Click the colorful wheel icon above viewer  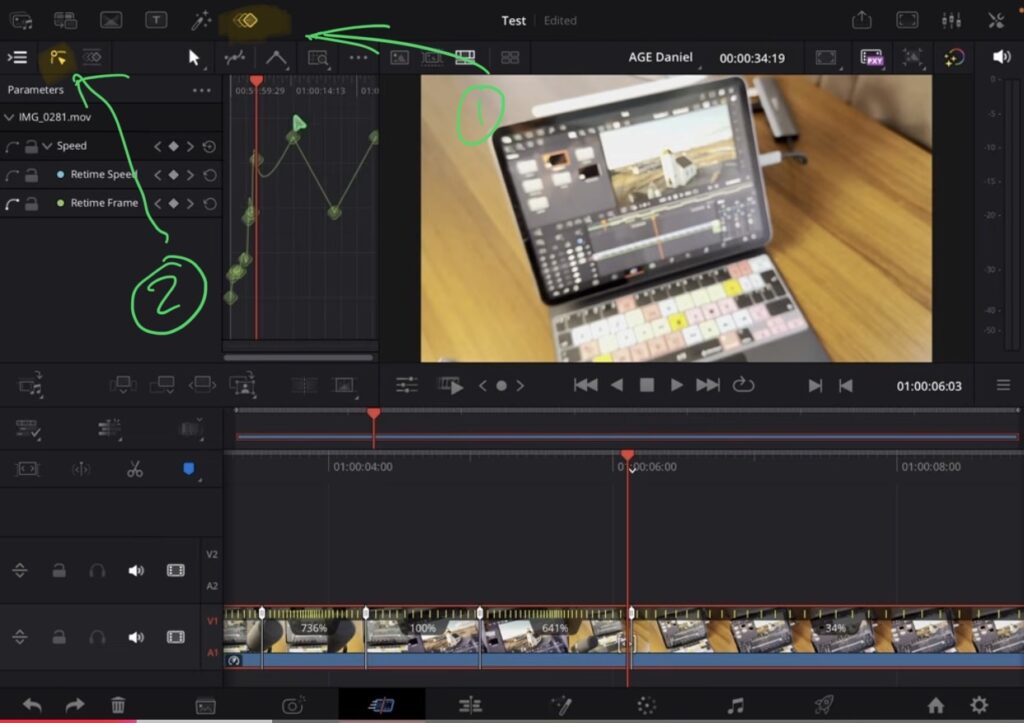point(953,57)
